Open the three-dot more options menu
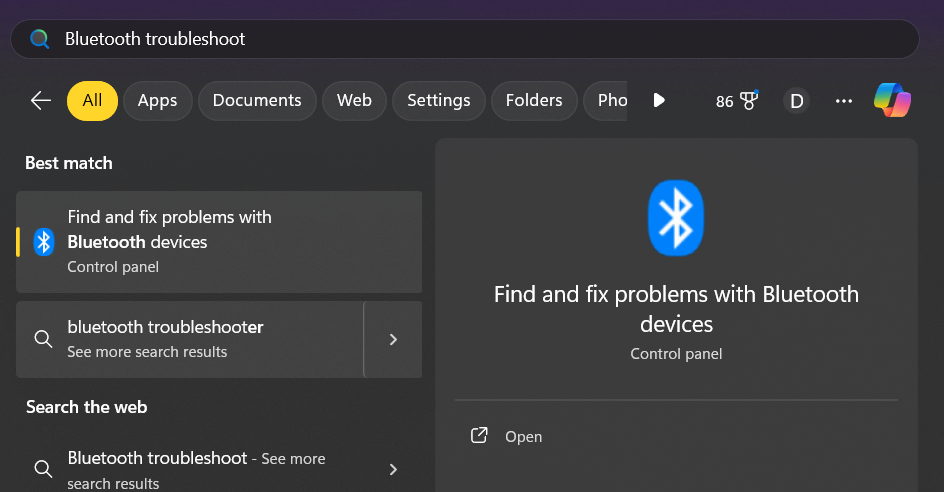 coord(843,101)
